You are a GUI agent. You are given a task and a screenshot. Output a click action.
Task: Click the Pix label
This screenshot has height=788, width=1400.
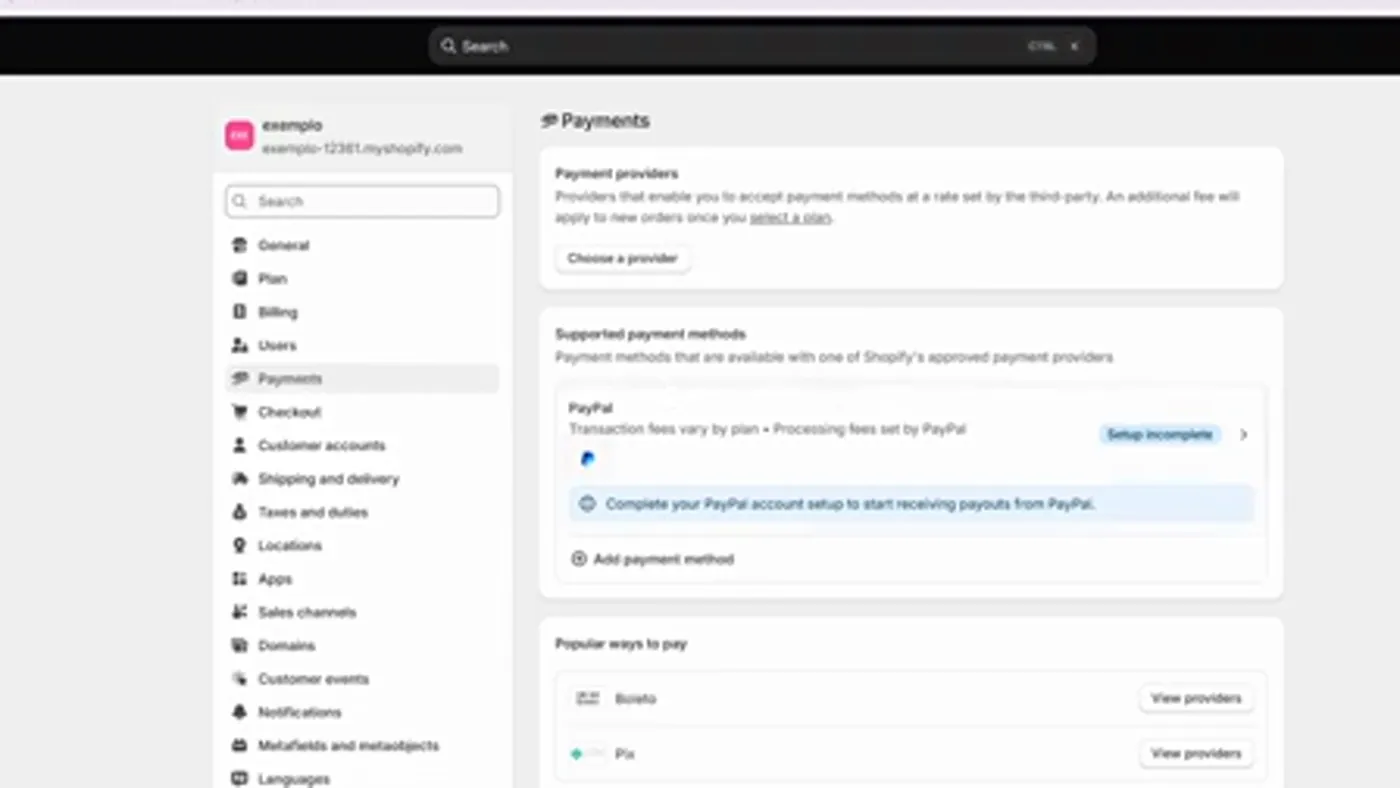tap(625, 754)
